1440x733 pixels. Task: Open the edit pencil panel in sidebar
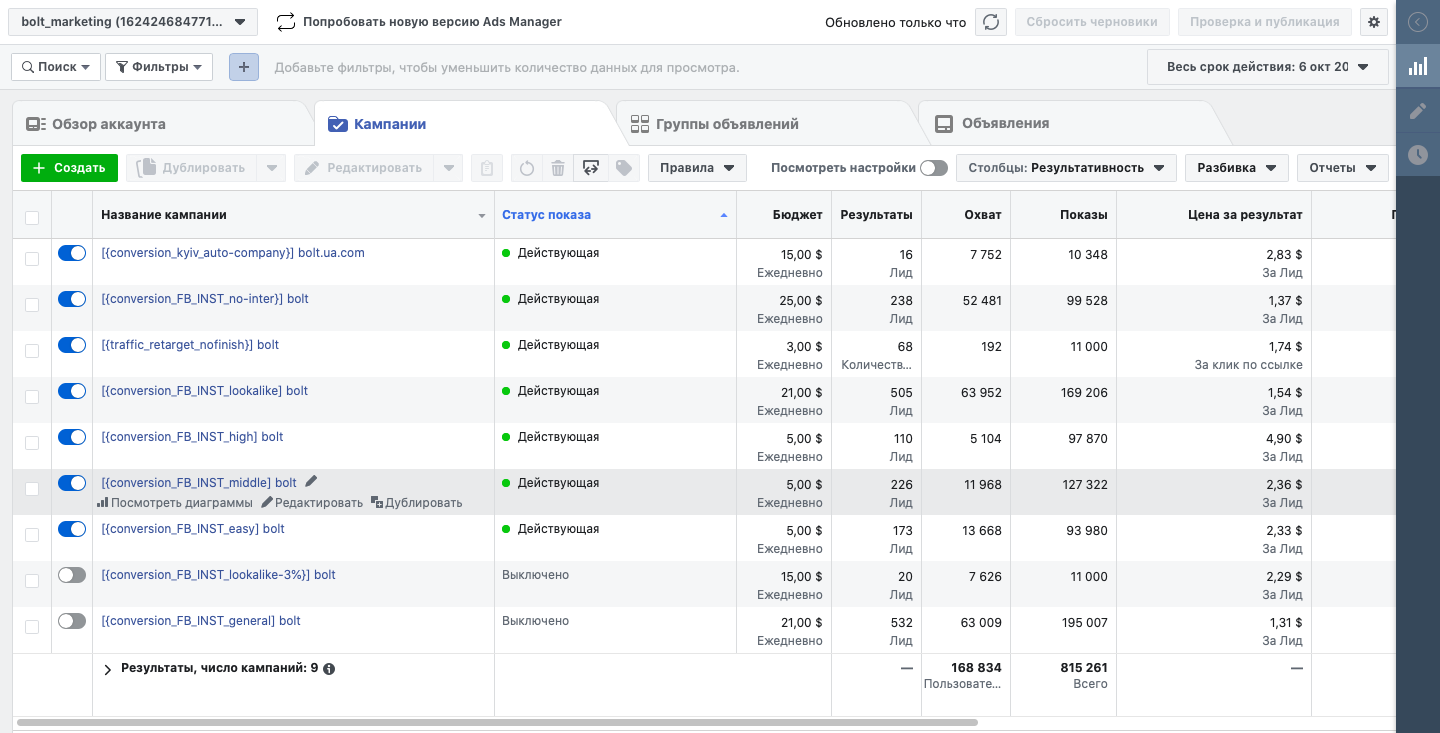tap(1418, 111)
